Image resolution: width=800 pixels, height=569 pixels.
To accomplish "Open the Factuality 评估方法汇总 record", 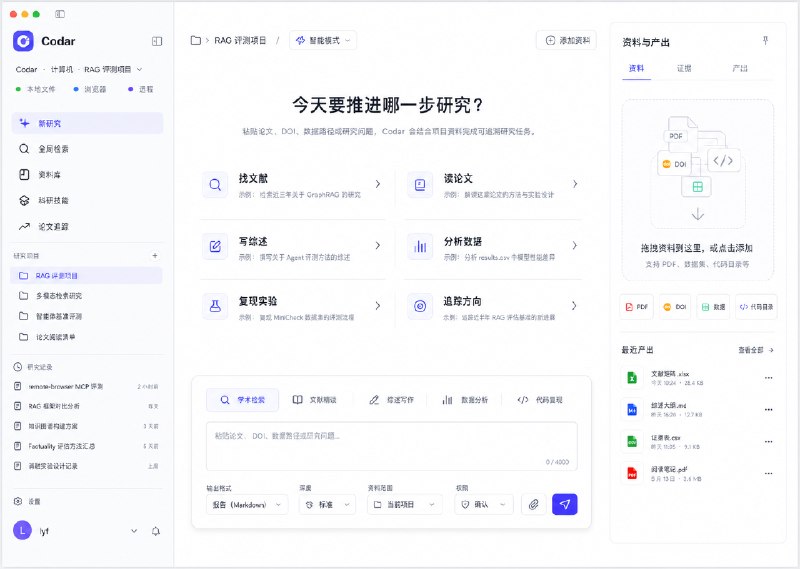I will pos(87,446).
